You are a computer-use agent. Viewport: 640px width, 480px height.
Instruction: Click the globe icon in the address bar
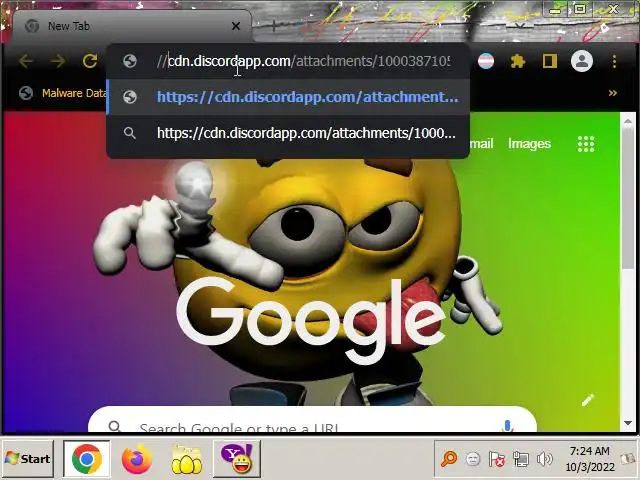click(x=130, y=61)
